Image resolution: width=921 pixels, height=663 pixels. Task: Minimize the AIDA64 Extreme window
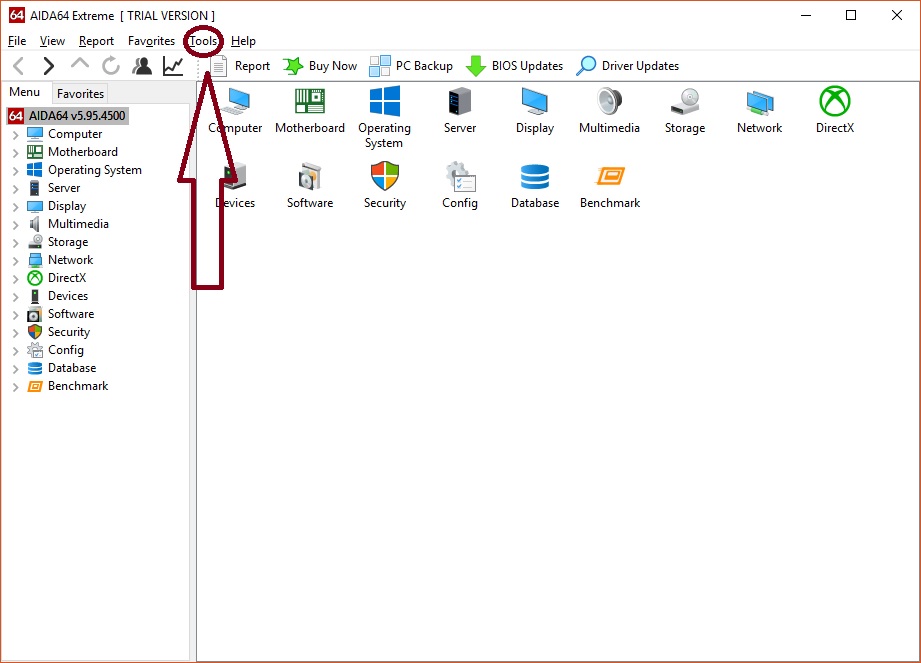806,15
